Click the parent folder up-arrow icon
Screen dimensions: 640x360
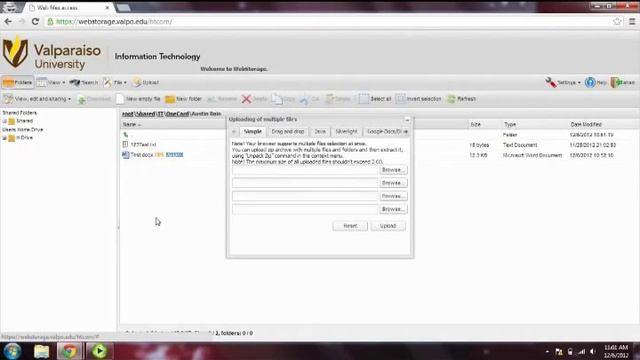[x=126, y=135]
